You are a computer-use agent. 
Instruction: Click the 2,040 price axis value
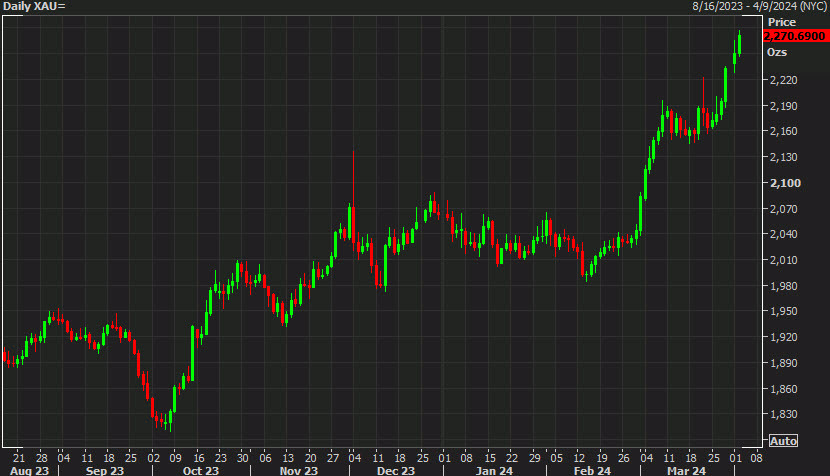[x=783, y=233]
